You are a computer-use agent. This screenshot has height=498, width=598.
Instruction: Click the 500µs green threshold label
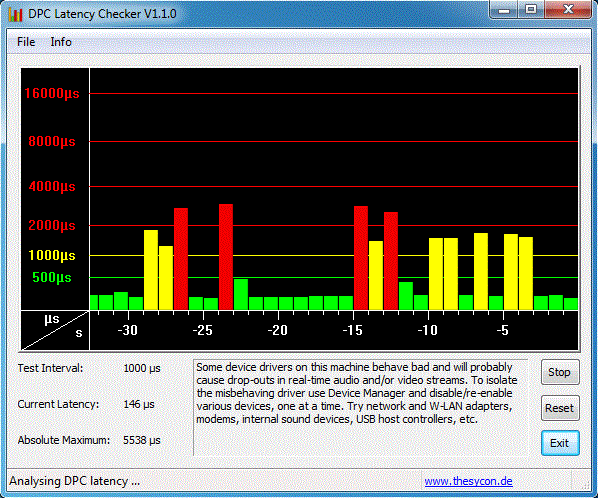pyautogui.click(x=52, y=277)
